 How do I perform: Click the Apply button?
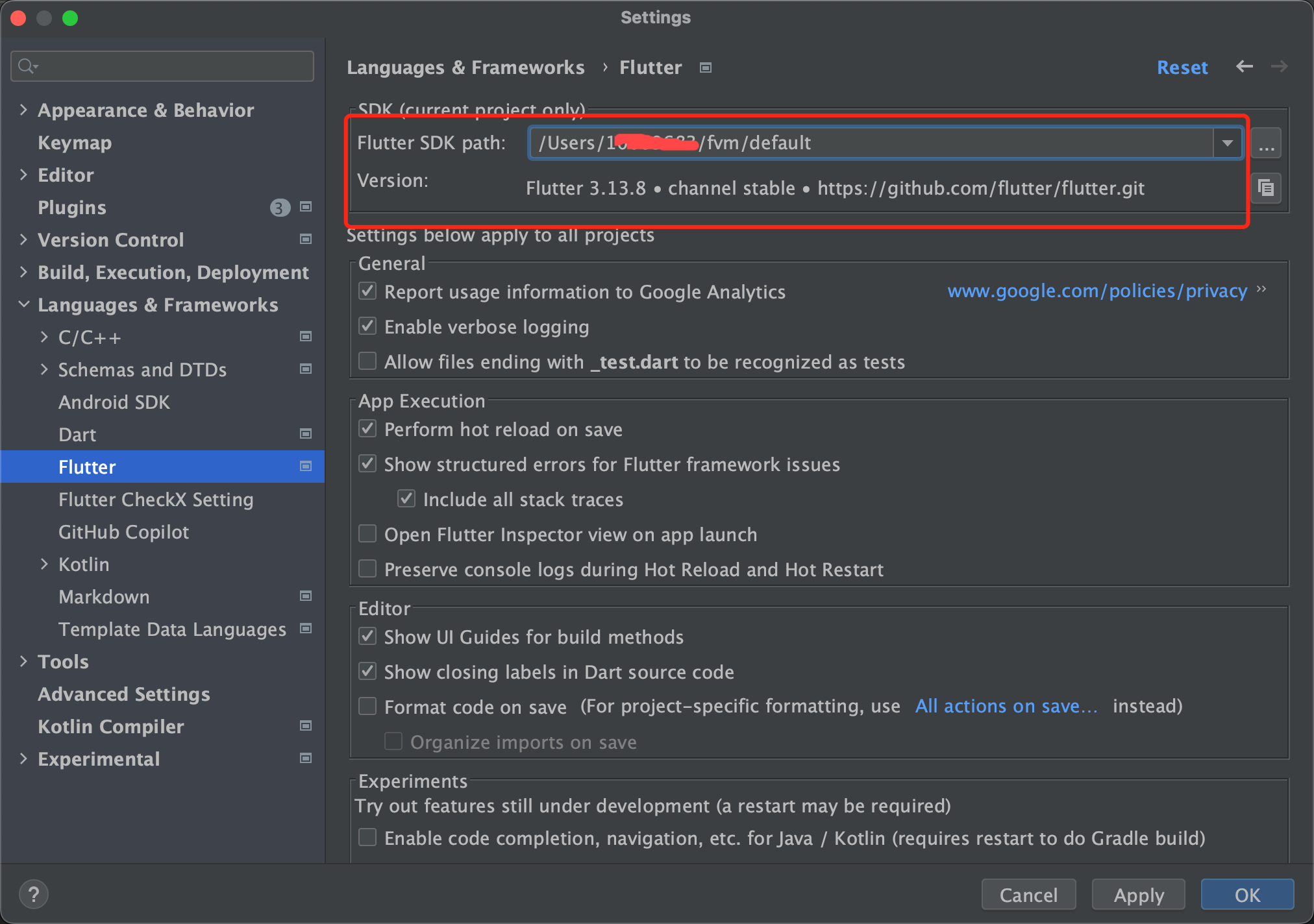pos(1138,895)
